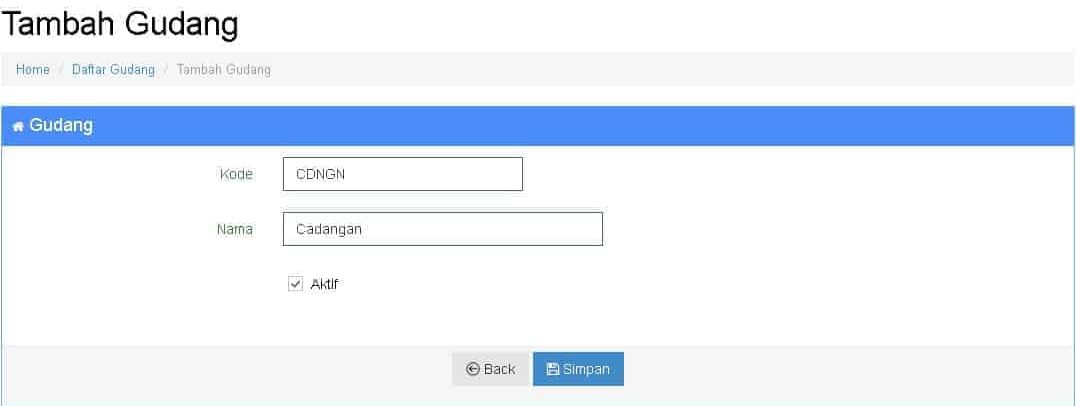Select the Tambah Gudang breadcrumb item
This screenshot has height=406, width=1076.
coord(224,70)
